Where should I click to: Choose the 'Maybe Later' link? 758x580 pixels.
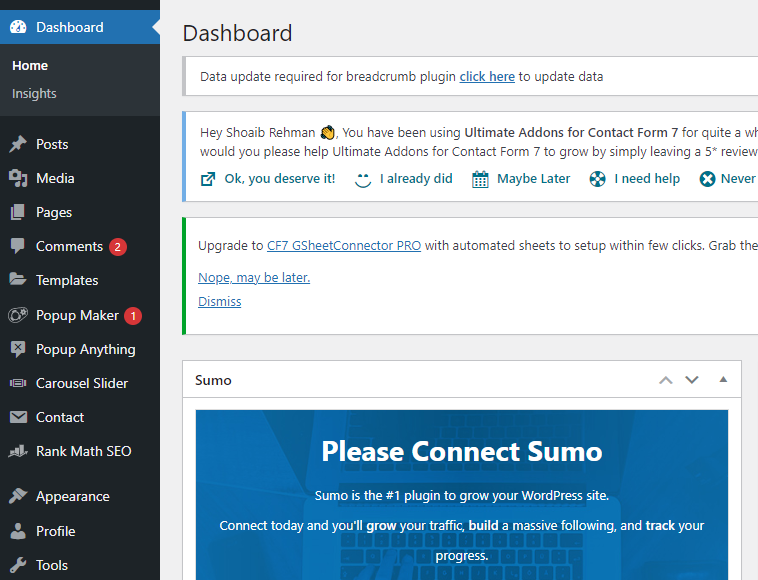click(x=534, y=178)
